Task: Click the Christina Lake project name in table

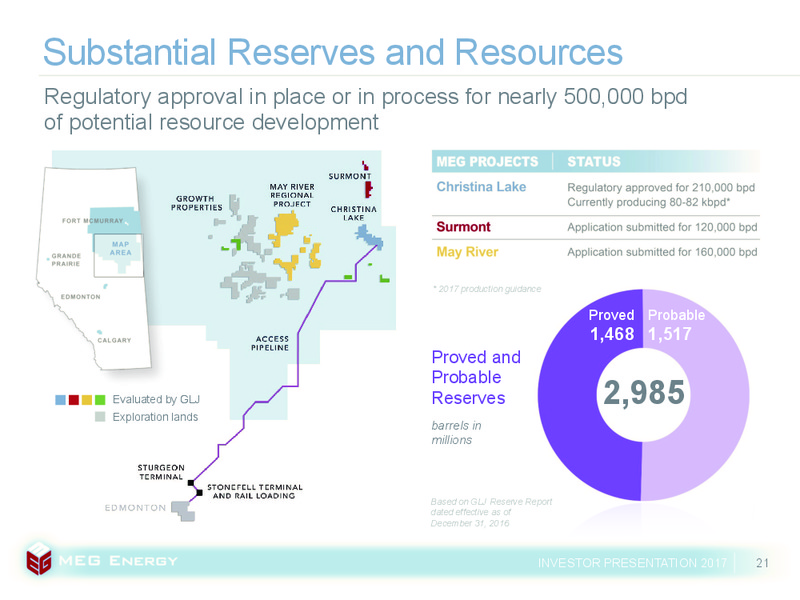Action: (x=481, y=187)
